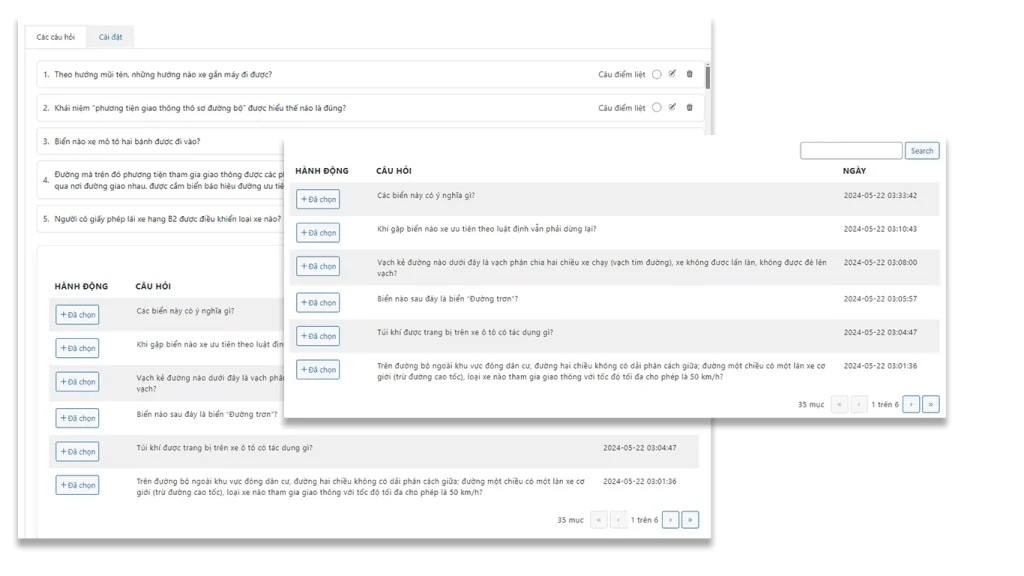1024x576 pixels.
Task: Delete question 1 with the trash icon
Action: 689,74
